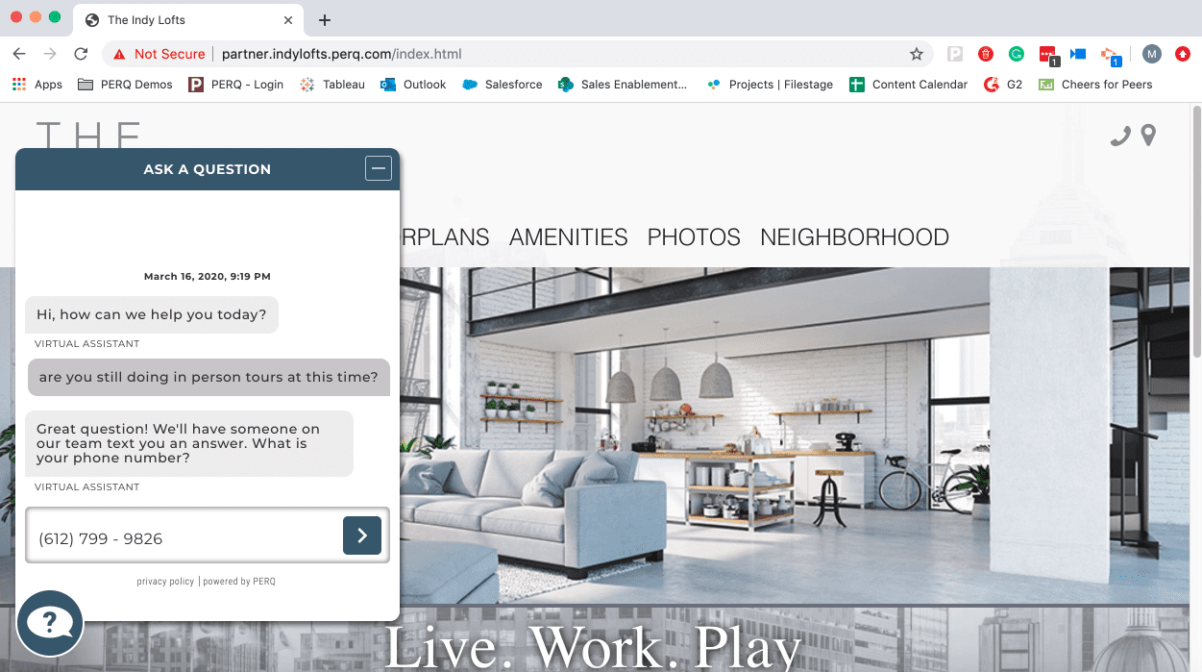The width and height of the screenshot is (1202, 672).
Task: Go to the partially hidden Floorplans menu item
Action: pyautogui.click(x=445, y=237)
